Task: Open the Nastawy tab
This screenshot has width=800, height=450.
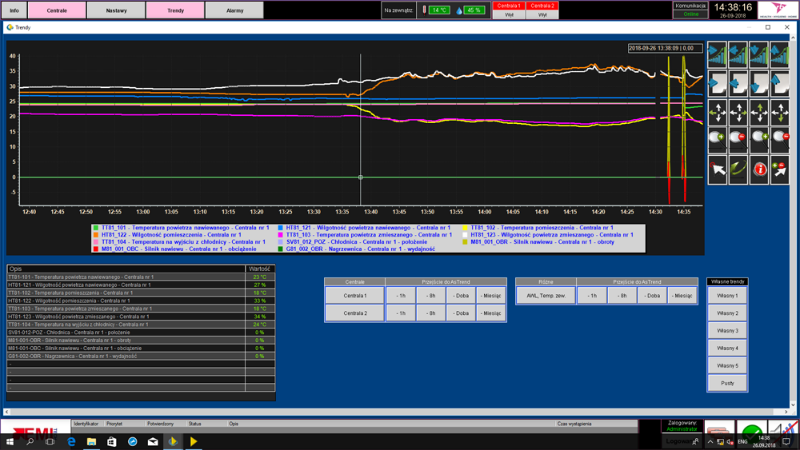Action: point(116,10)
